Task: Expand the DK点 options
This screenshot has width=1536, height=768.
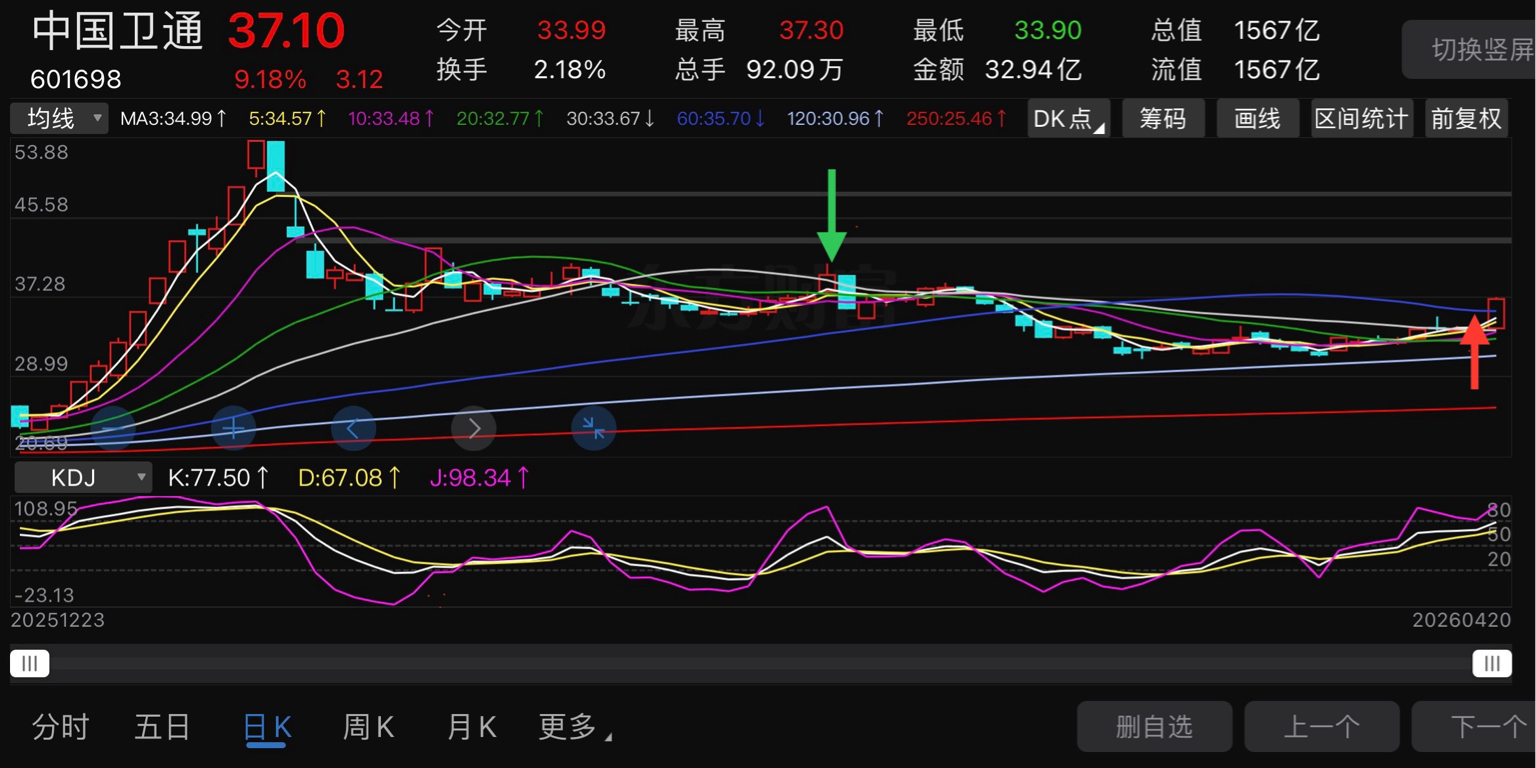Action: (x=1068, y=119)
